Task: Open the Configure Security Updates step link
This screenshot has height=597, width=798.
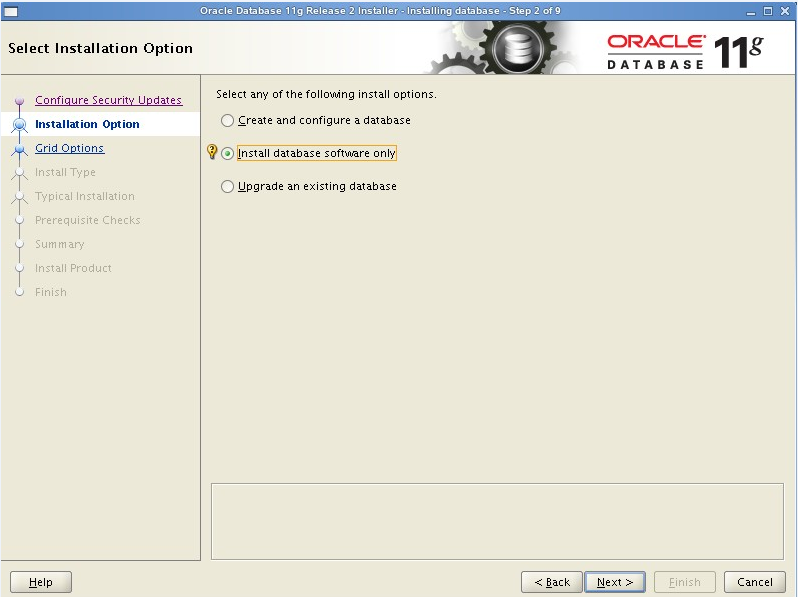Action: pyautogui.click(x=108, y=100)
